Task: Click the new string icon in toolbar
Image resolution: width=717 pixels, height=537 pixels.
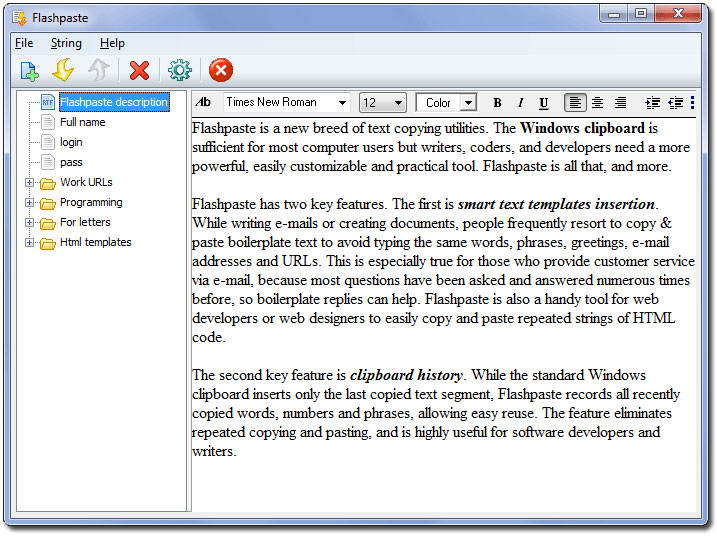Action: [30, 71]
